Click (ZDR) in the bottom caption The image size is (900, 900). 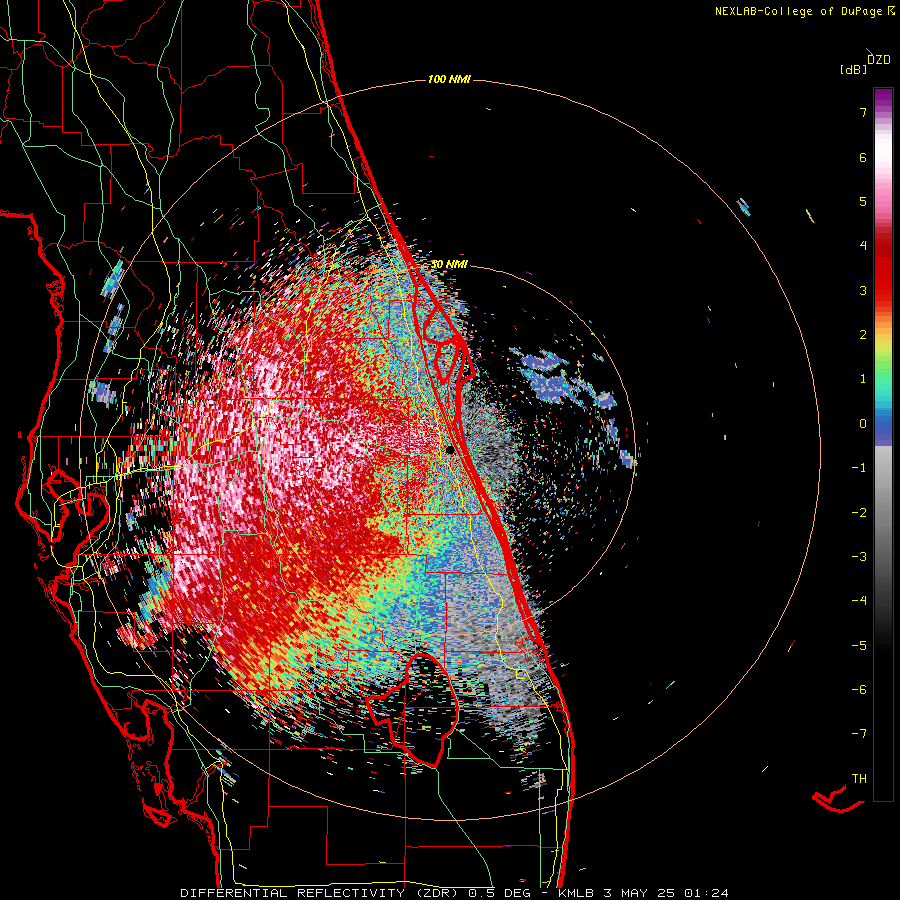click(x=437, y=893)
